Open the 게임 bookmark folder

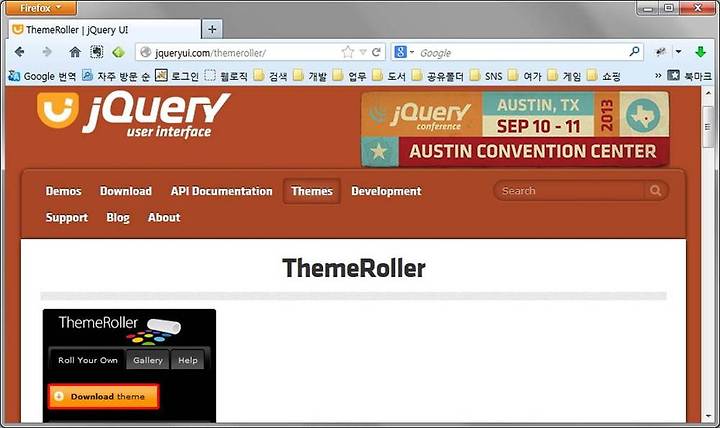pyautogui.click(x=564, y=76)
